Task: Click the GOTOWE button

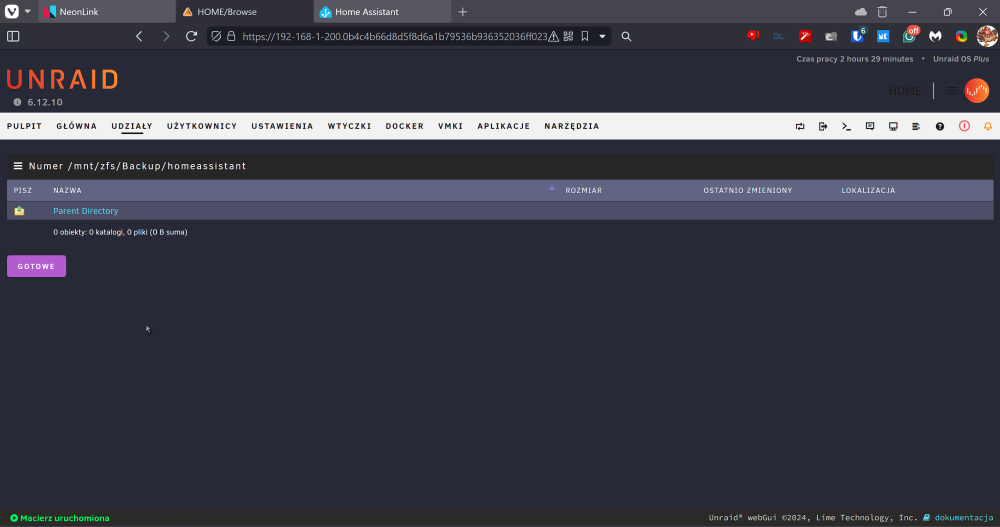Action: 36,266
